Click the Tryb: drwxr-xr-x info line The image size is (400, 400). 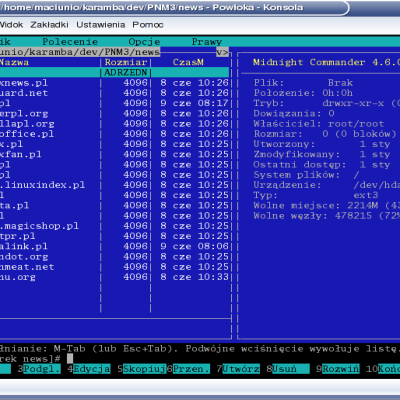click(327, 103)
